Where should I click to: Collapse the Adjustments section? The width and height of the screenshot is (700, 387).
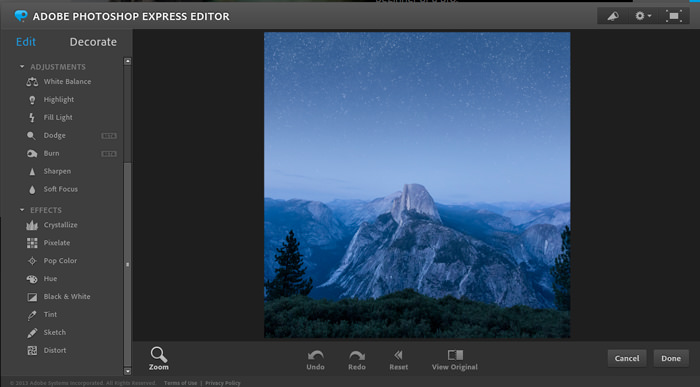[22, 67]
